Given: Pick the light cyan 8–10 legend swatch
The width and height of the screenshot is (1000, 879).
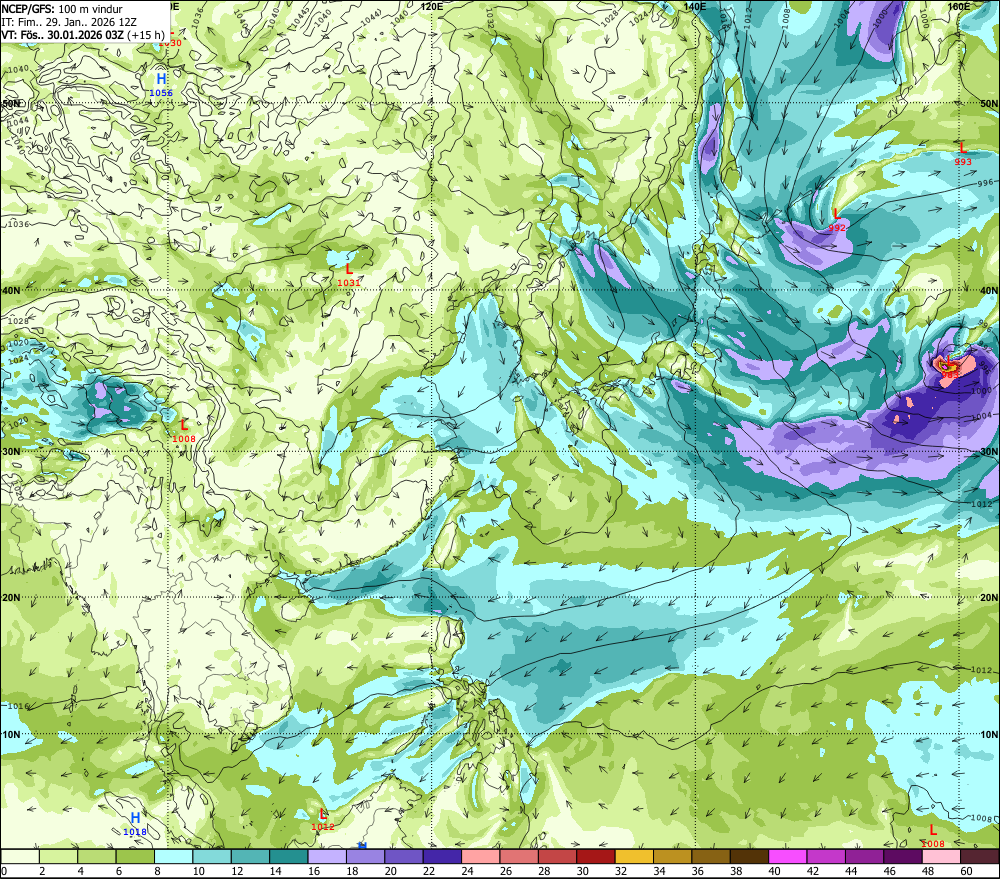Looking at the screenshot, I should (x=173, y=856).
